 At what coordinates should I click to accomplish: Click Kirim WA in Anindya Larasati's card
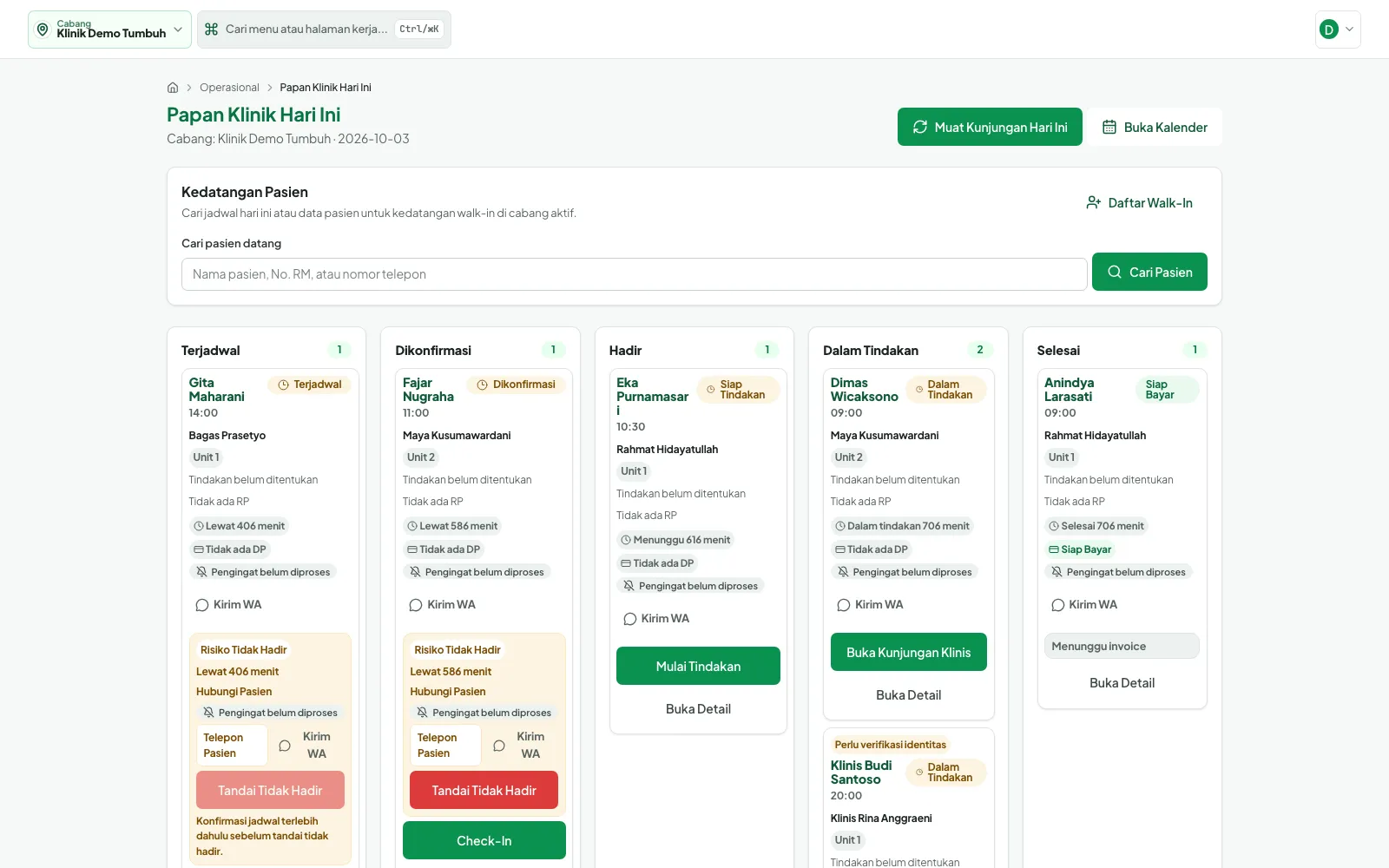coord(1084,605)
